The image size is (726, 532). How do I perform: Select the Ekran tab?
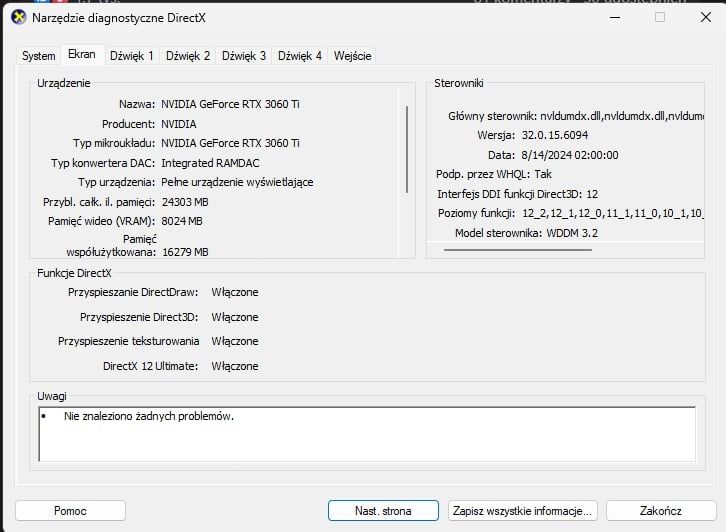82,54
